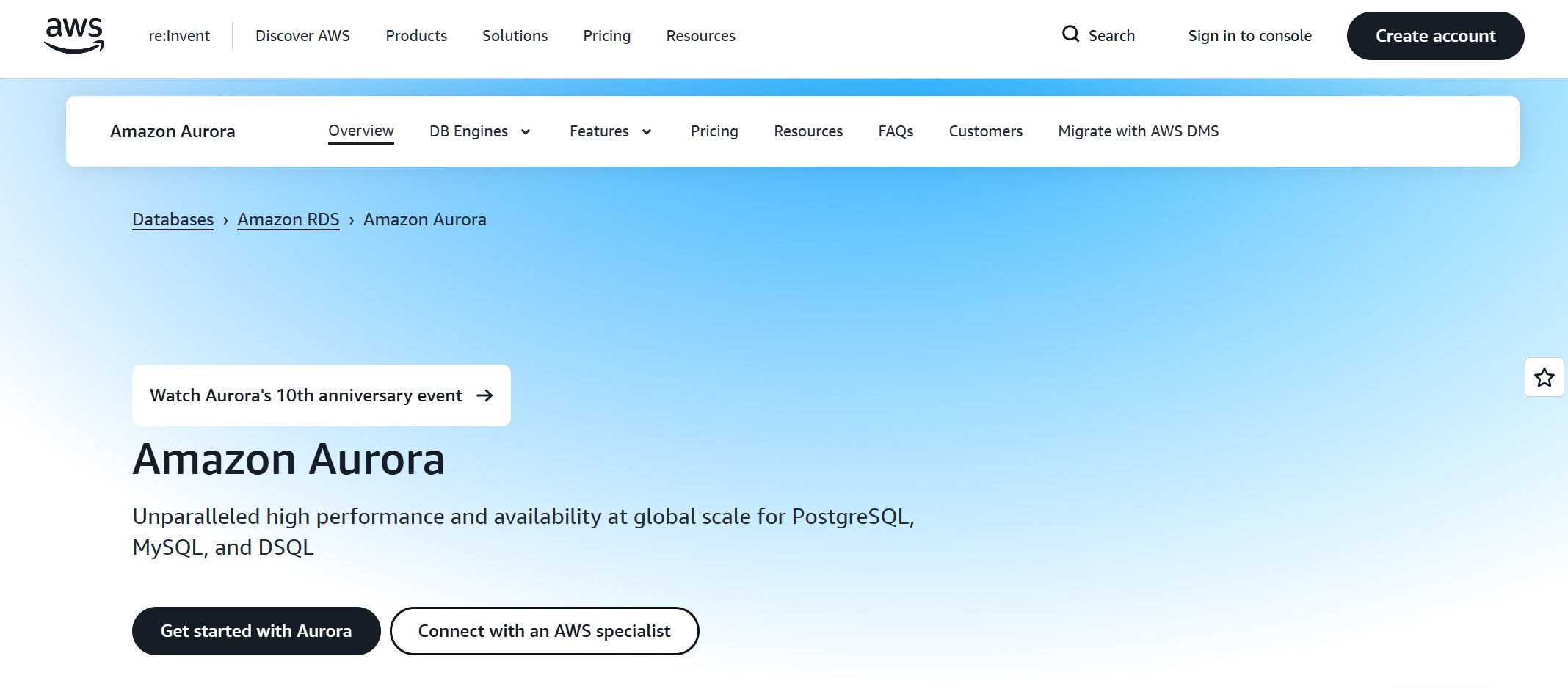Open the re:Invent link
Image resolution: width=1568 pixels, height=689 pixels.
coord(179,36)
